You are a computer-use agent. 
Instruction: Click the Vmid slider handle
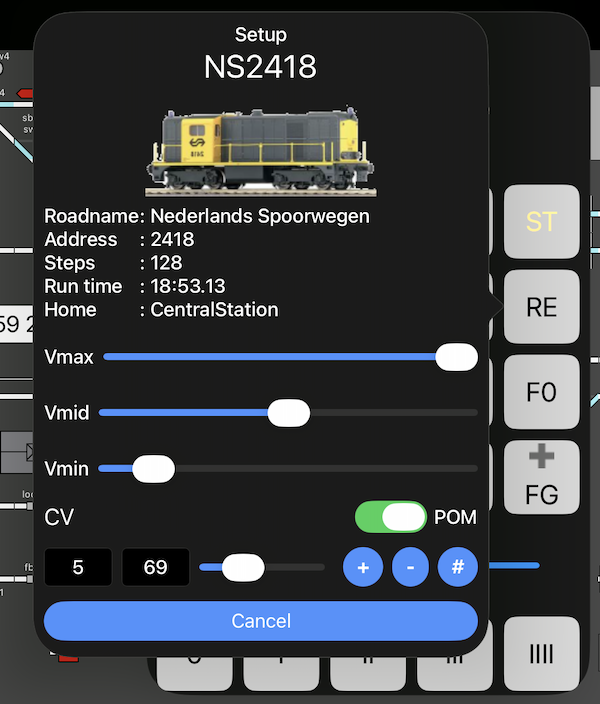(289, 413)
